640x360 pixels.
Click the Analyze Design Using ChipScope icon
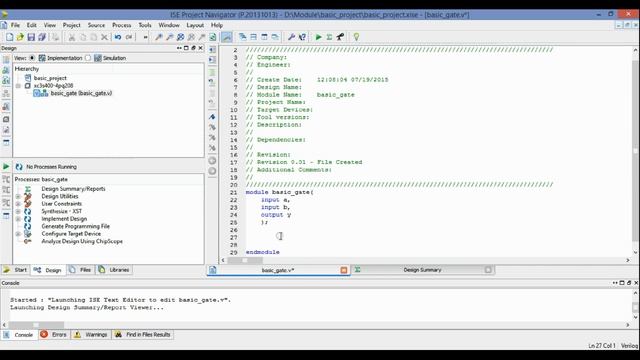(27, 241)
